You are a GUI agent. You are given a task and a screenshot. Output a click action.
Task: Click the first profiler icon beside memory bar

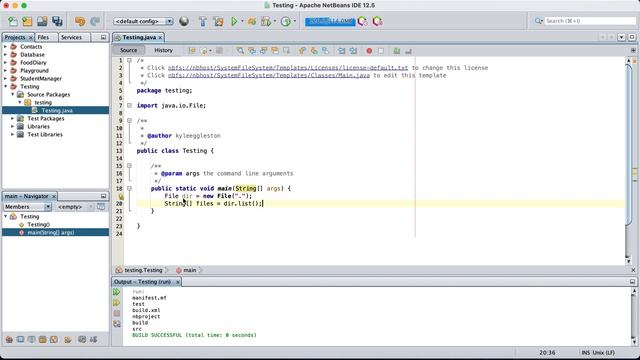[x=362, y=21]
